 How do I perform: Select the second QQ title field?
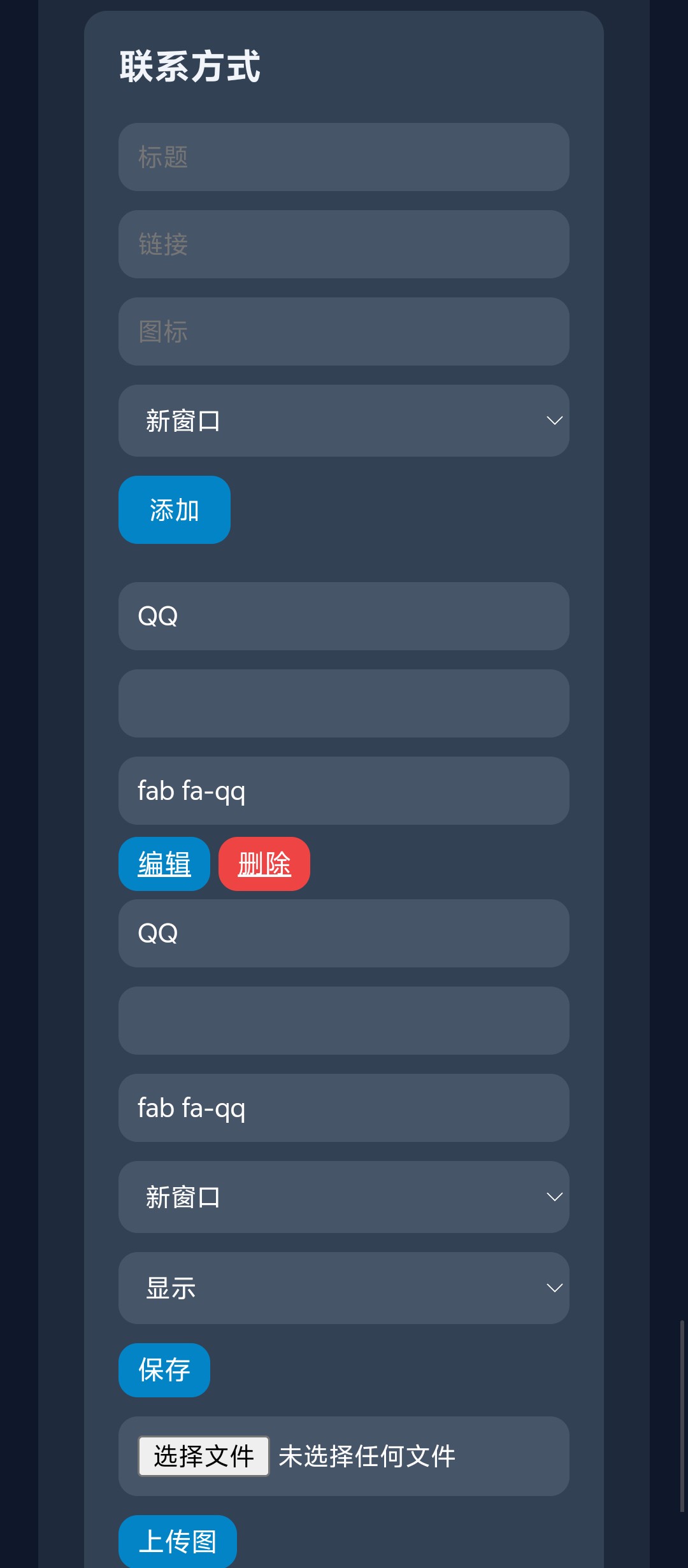pyautogui.click(x=343, y=934)
